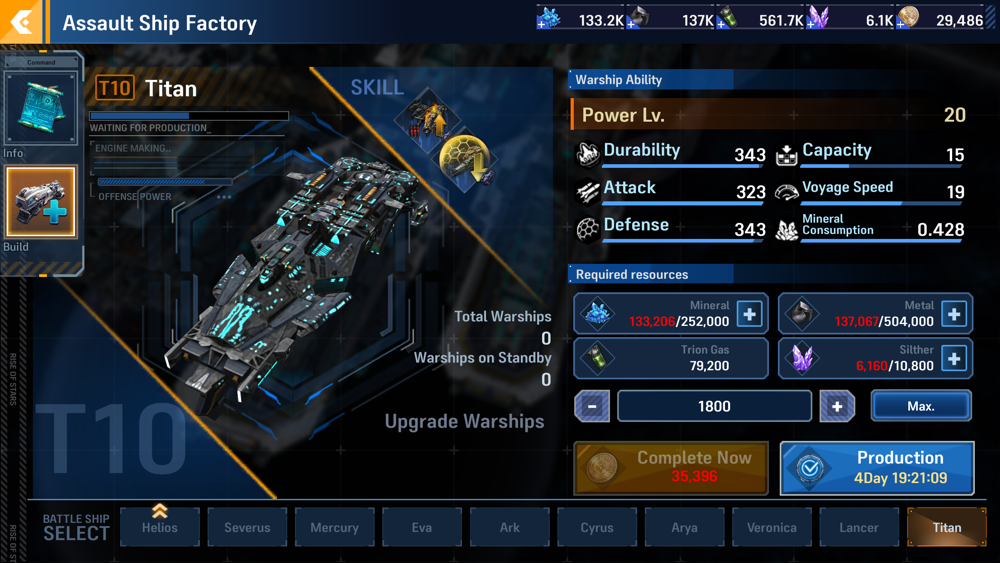Tap the mineral crystal icon in top bar
This screenshot has height=563, width=1000.
(x=548, y=18)
